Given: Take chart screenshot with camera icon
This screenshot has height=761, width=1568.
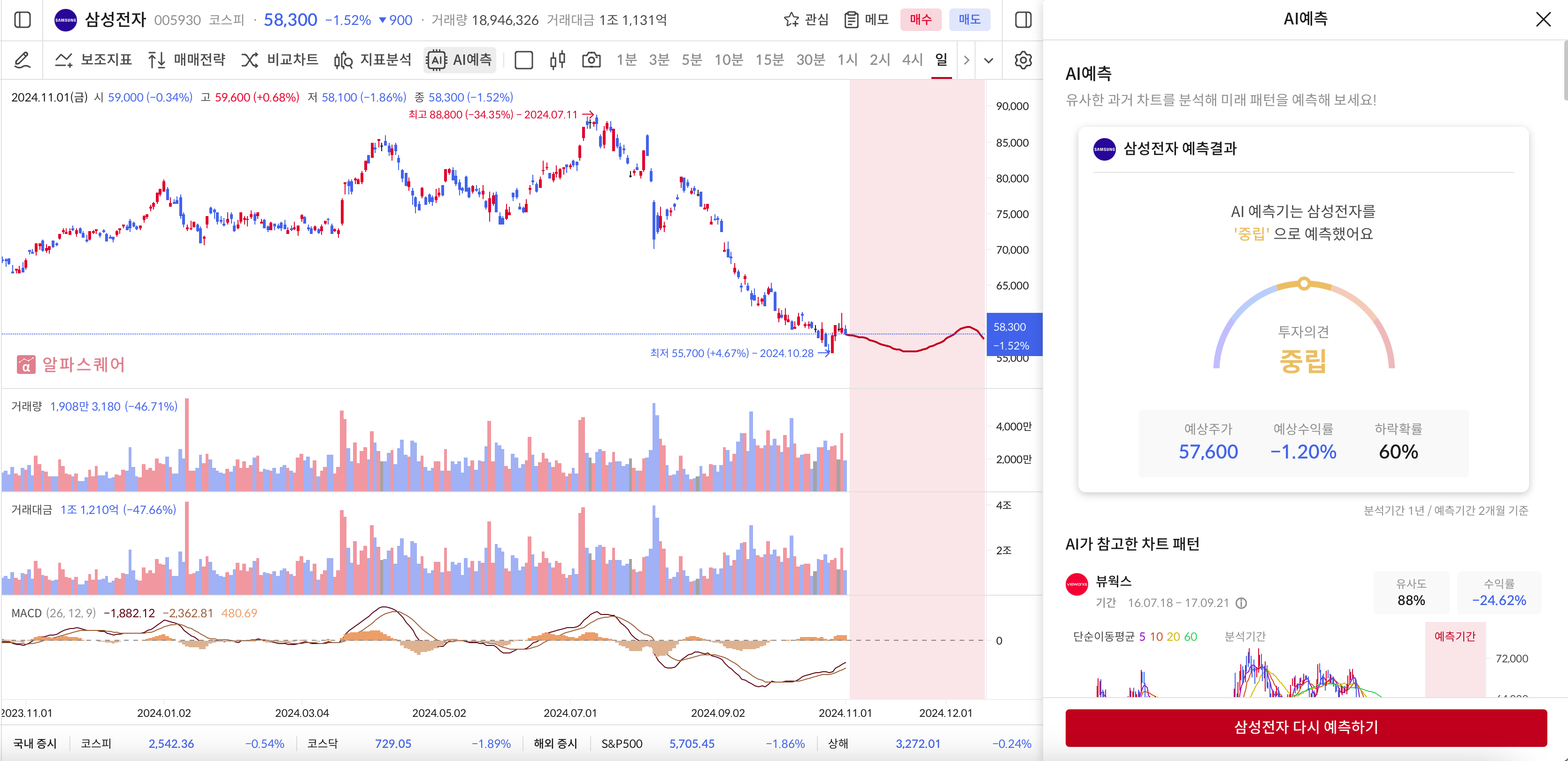Looking at the screenshot, I should (x=591, y=60).
